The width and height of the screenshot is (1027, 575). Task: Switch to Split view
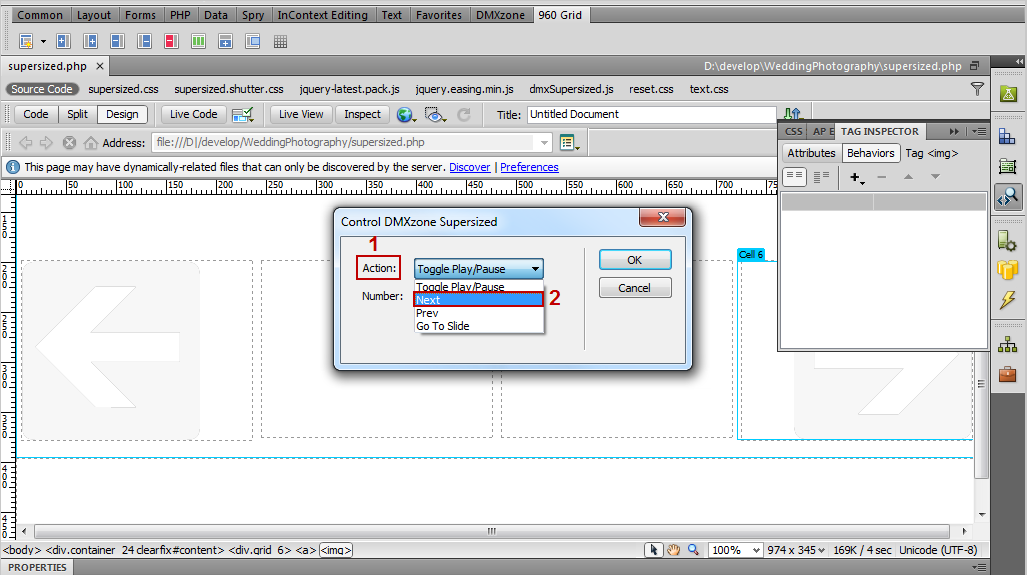tap(77, 114)
